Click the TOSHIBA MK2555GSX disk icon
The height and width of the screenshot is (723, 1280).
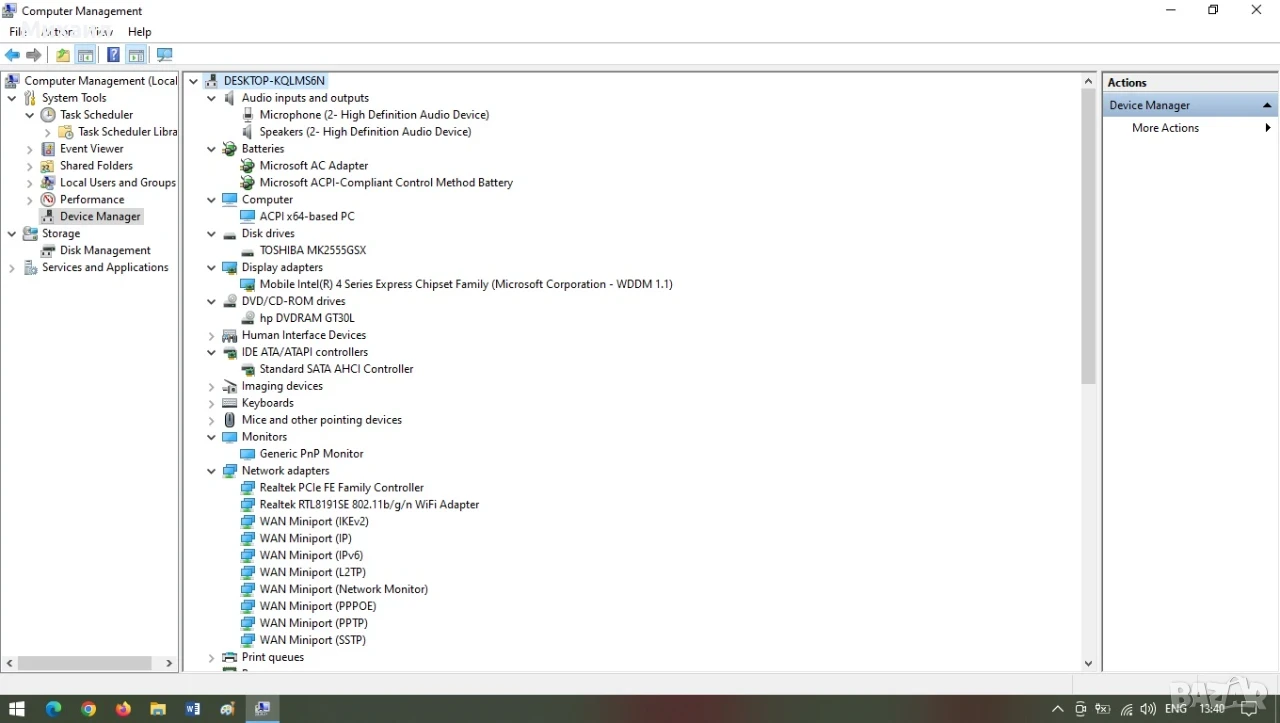point(248,251)
